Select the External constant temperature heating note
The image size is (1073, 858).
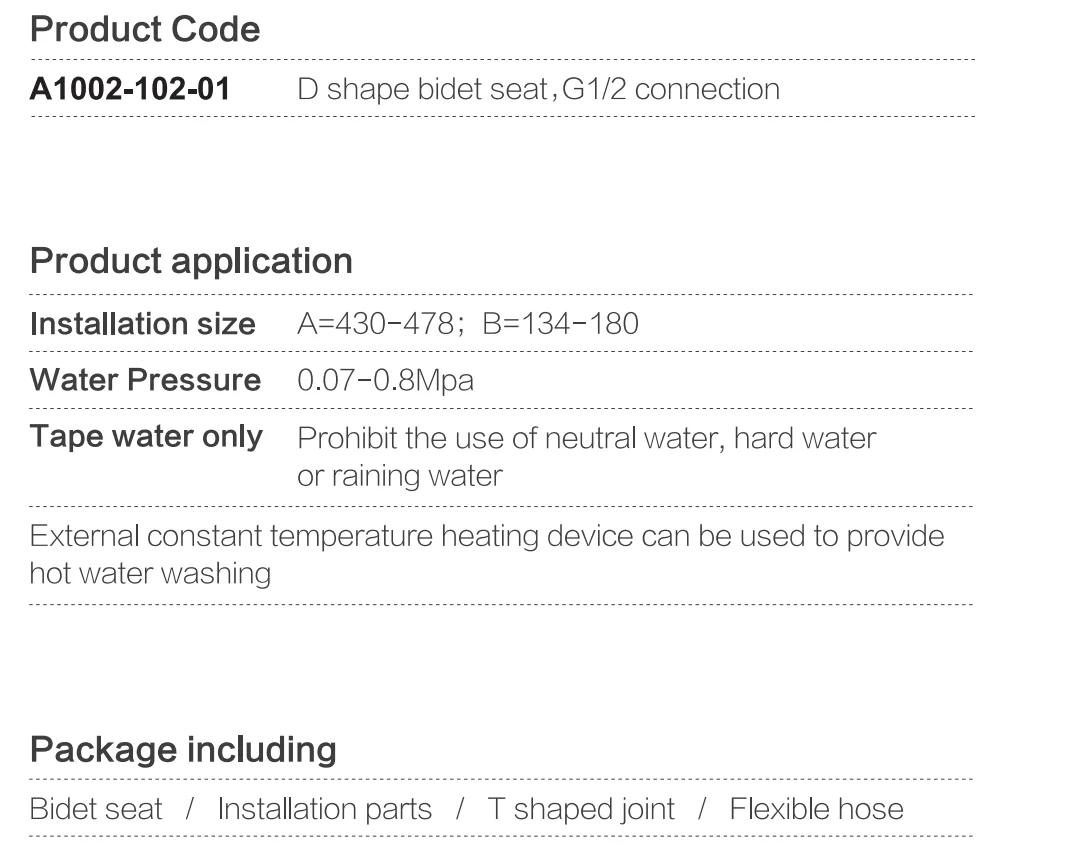[486, 536]
